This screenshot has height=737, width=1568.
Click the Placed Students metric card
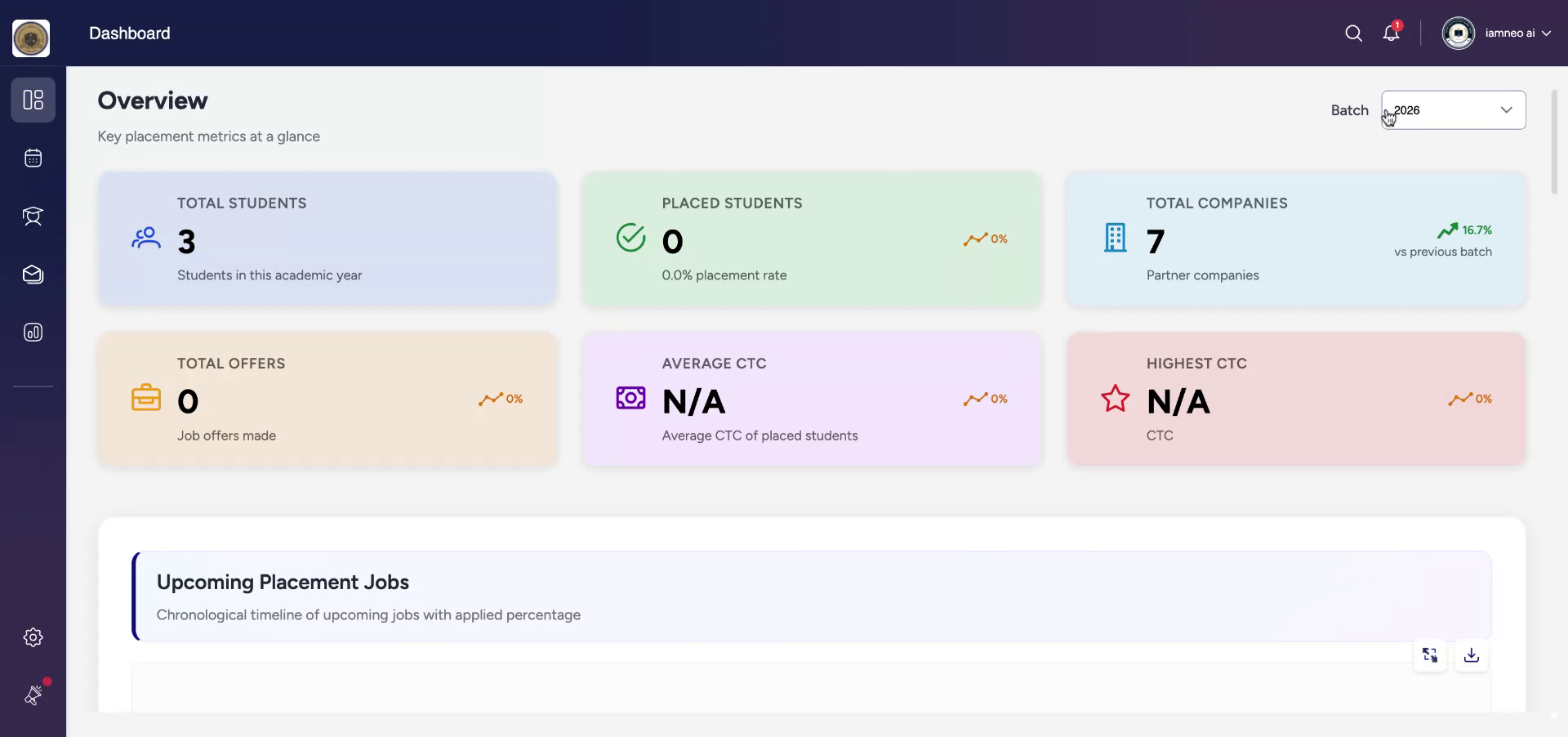pos(811,239)
